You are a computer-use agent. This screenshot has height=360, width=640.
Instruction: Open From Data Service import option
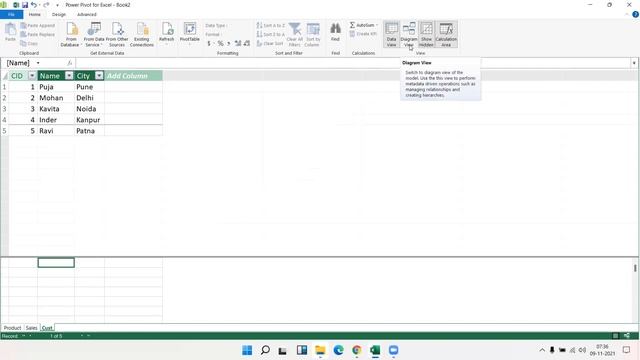94,34
